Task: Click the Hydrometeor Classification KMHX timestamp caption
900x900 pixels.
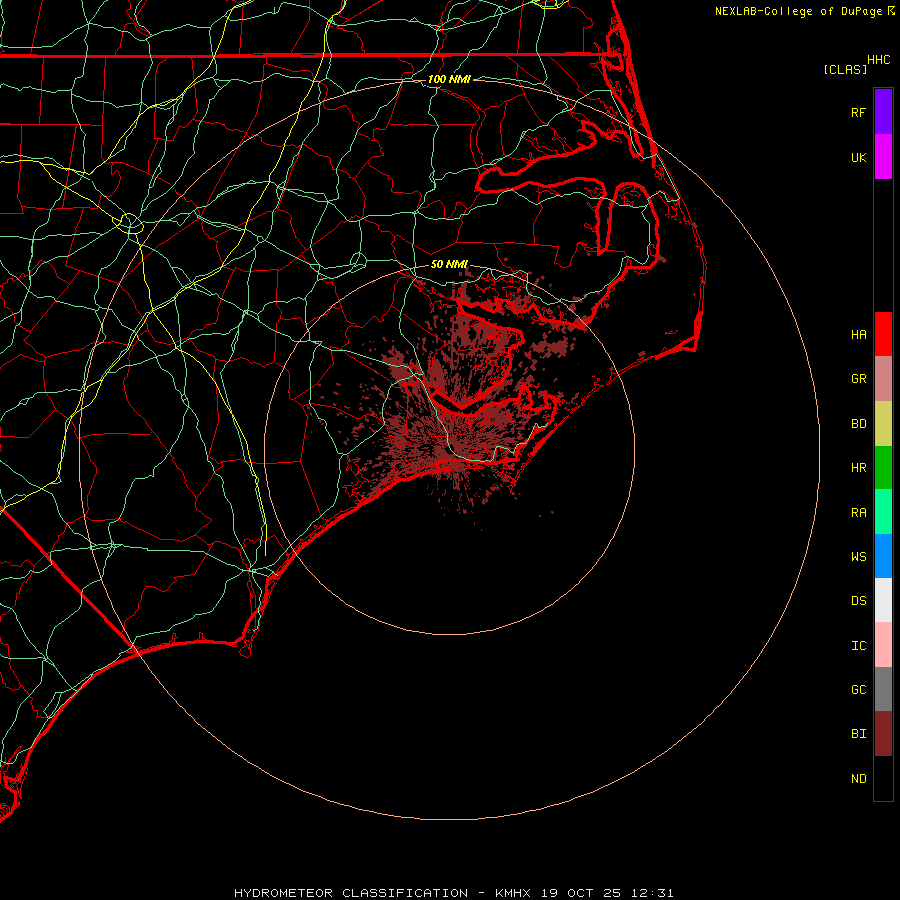Action: pos(453,893)
